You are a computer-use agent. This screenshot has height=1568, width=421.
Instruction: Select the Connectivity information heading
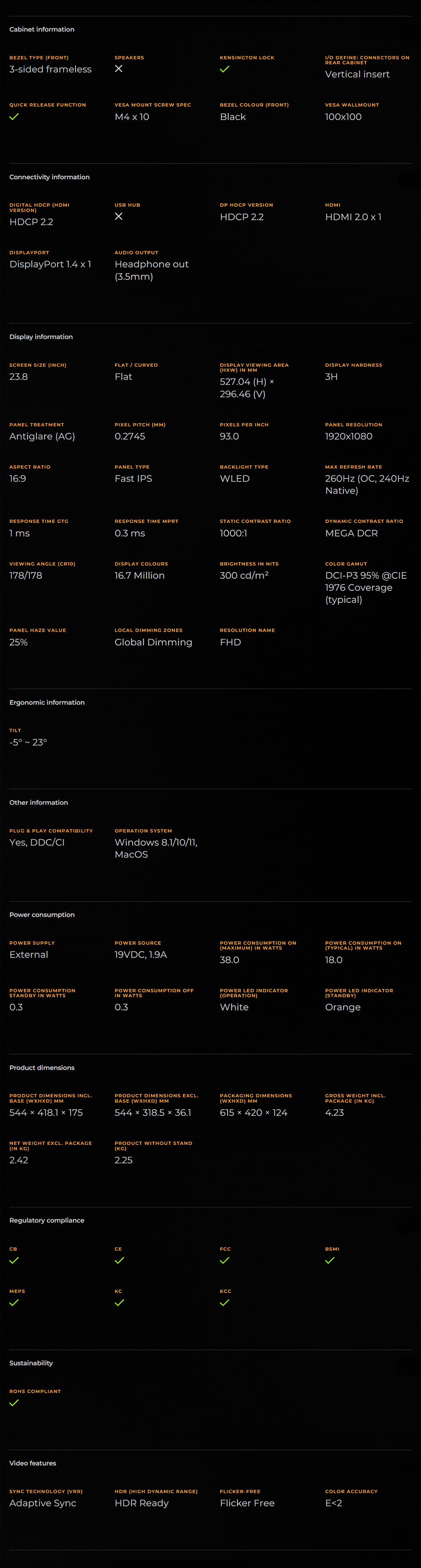(x=49, y=177)
